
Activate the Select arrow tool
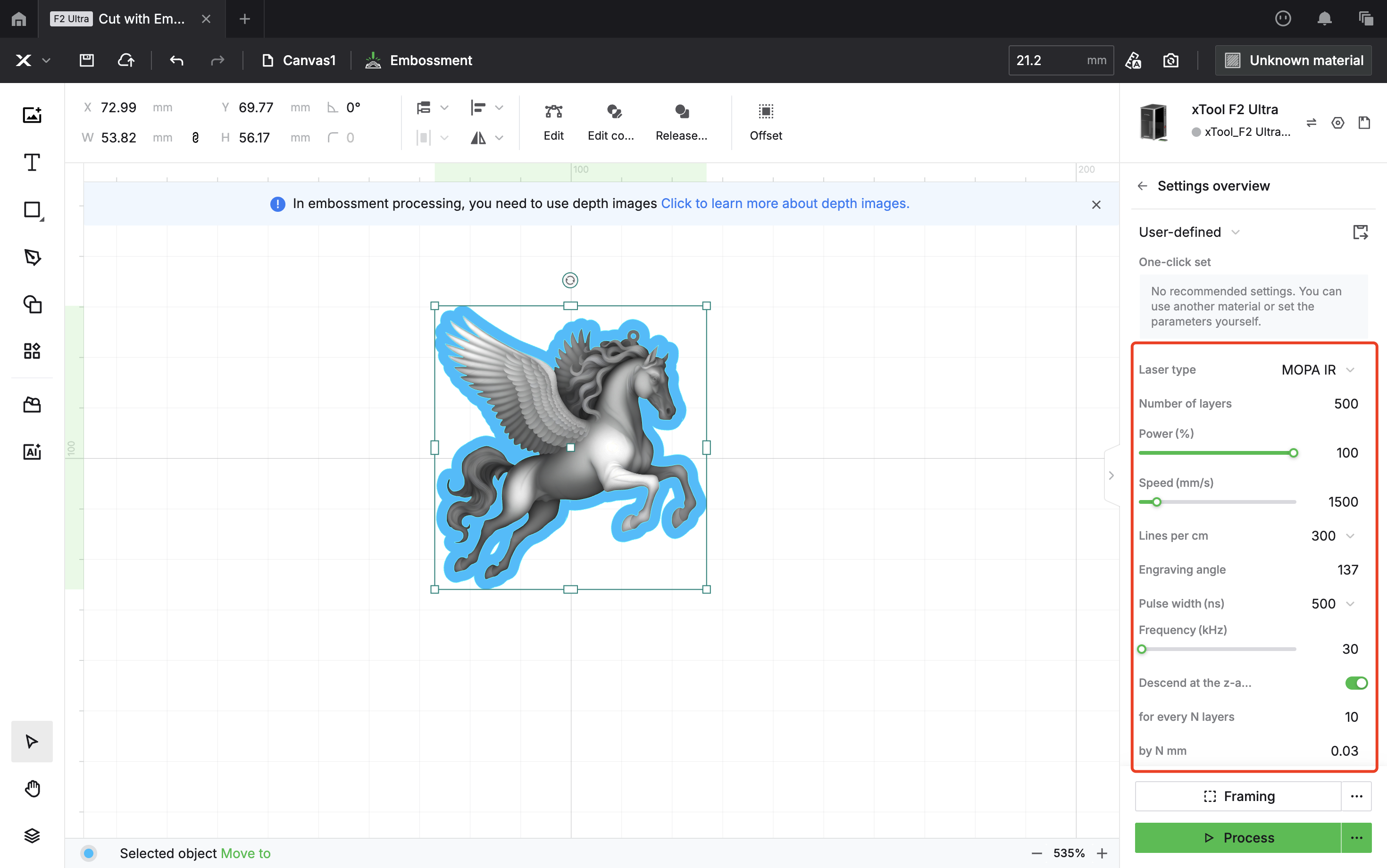click(x=32, y=741)
